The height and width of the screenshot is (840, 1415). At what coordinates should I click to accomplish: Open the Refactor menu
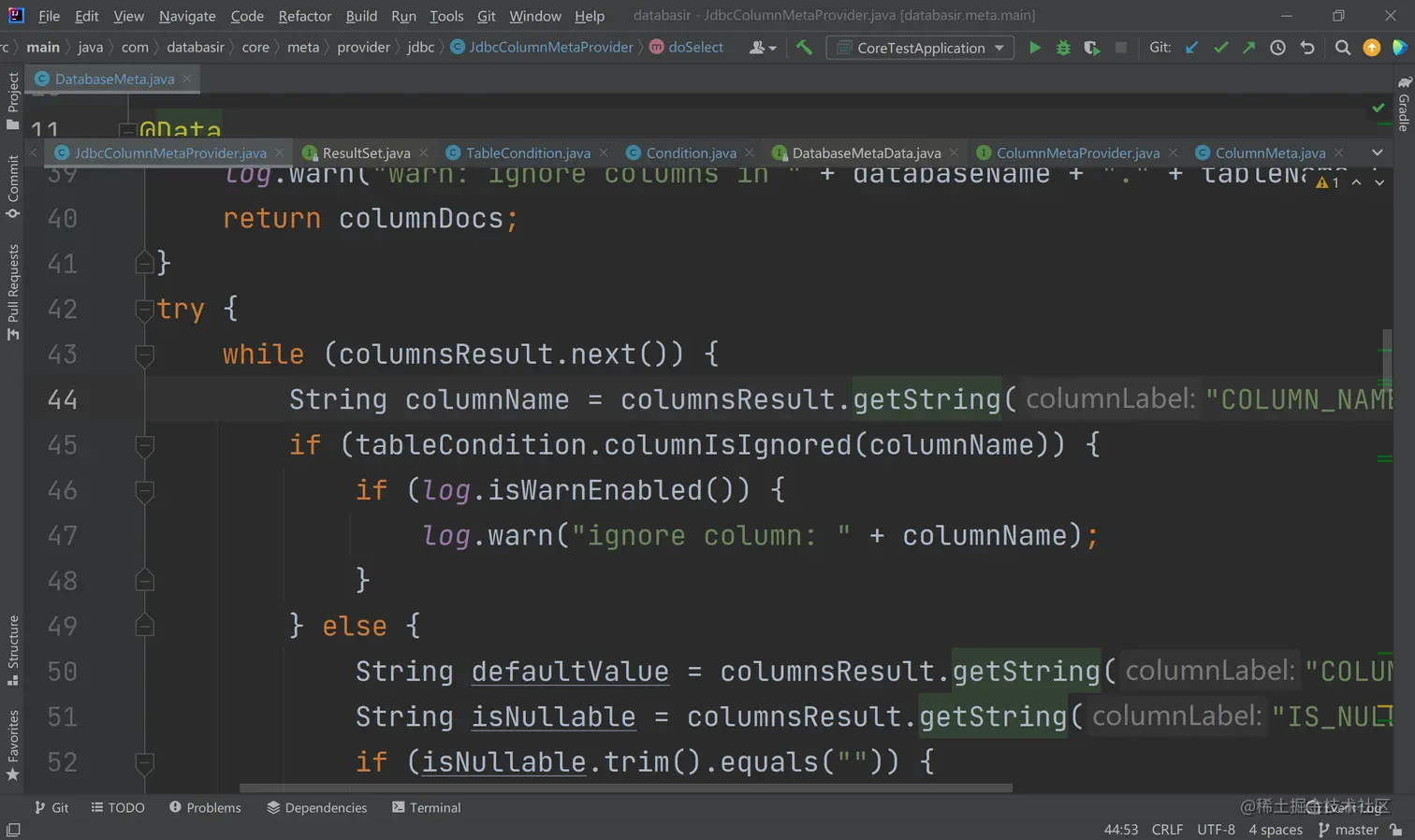304,16
